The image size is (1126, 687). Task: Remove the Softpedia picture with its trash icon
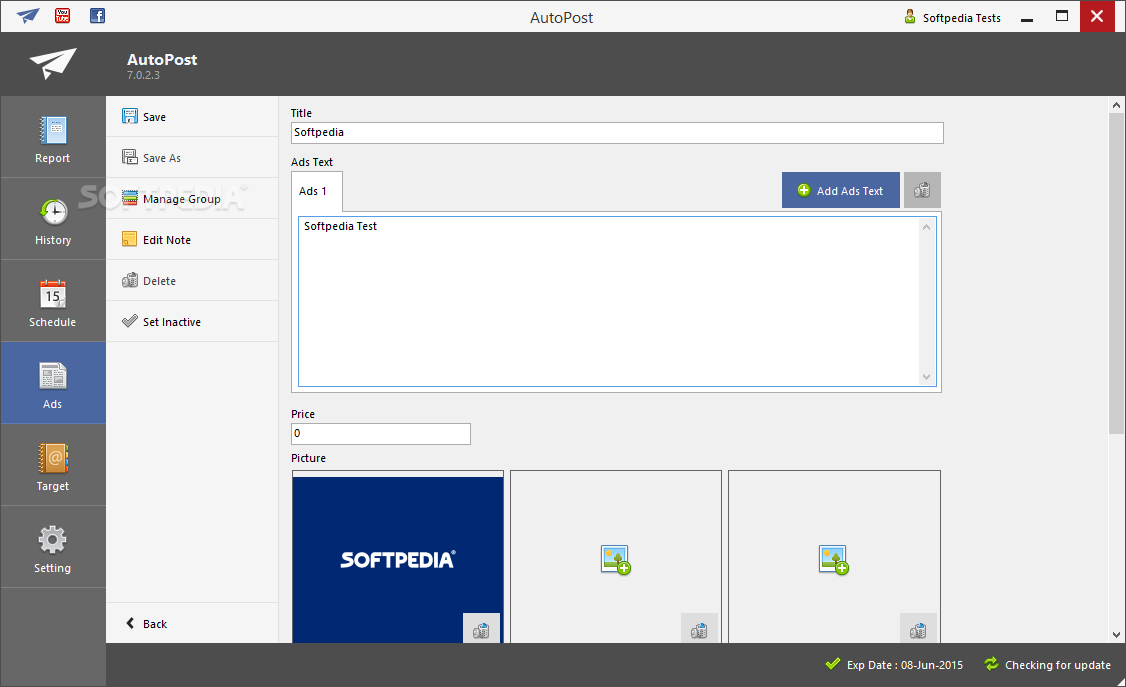pos(481,630)
